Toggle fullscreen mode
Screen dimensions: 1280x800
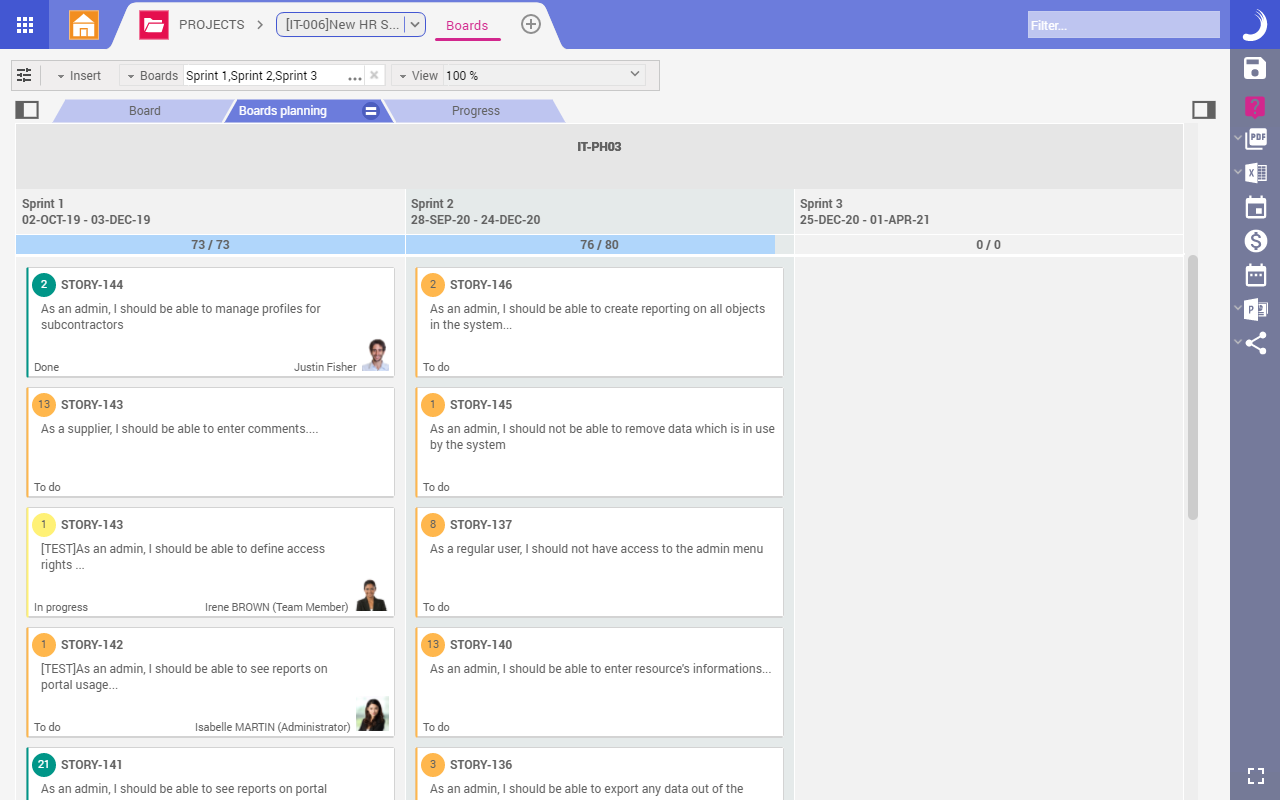tap(1255, 775)
